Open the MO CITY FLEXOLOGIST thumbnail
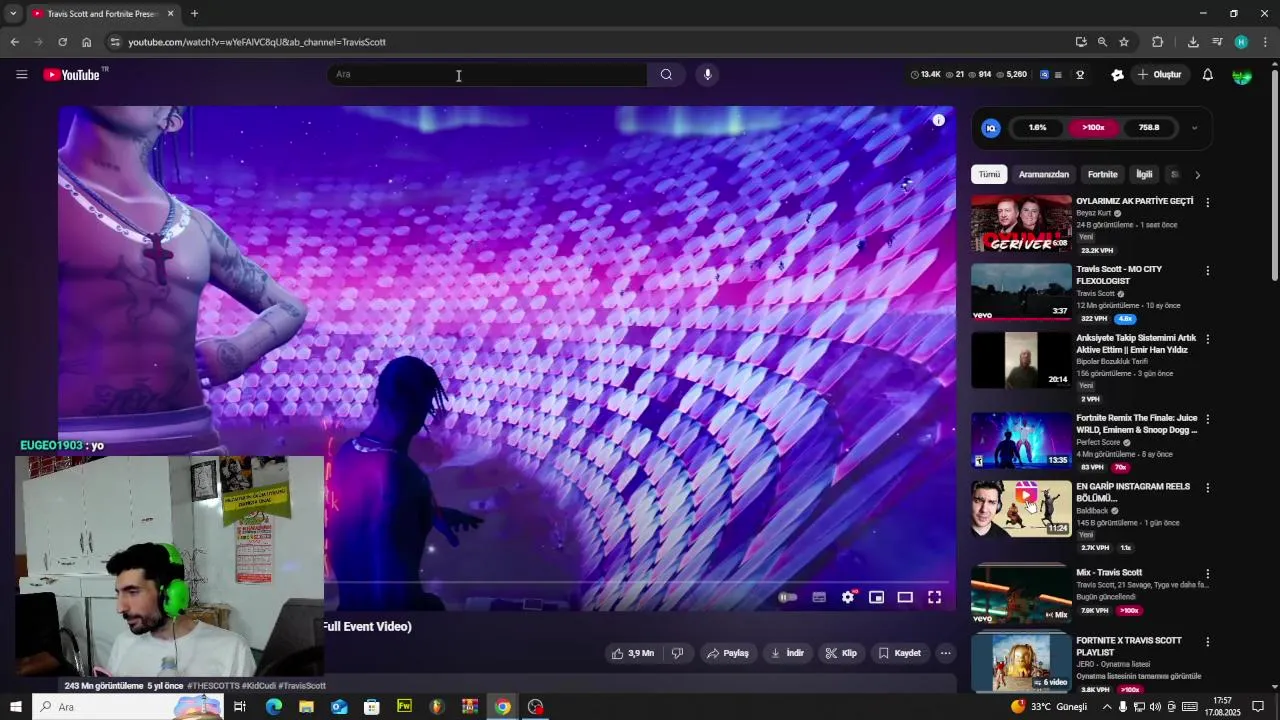Image resolution: width=1280 pixels, height=720 pixels. [1021, 292]
